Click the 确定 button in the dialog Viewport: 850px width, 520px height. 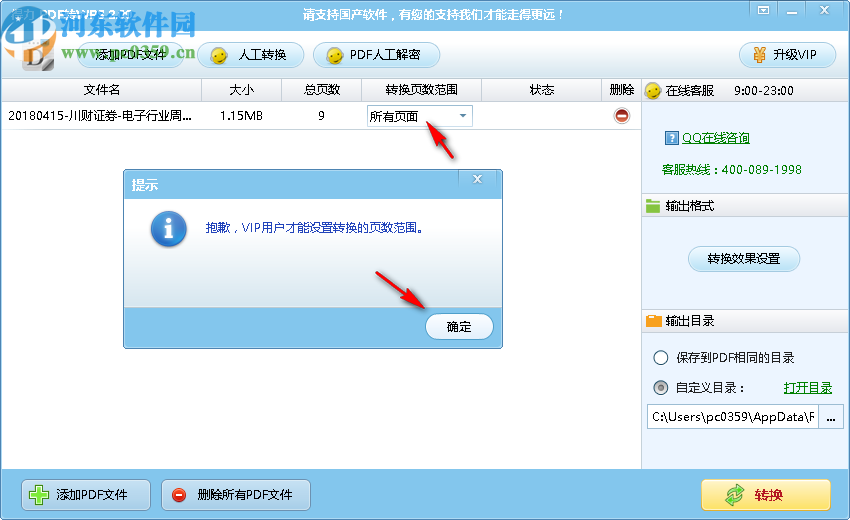pos(459,326)
